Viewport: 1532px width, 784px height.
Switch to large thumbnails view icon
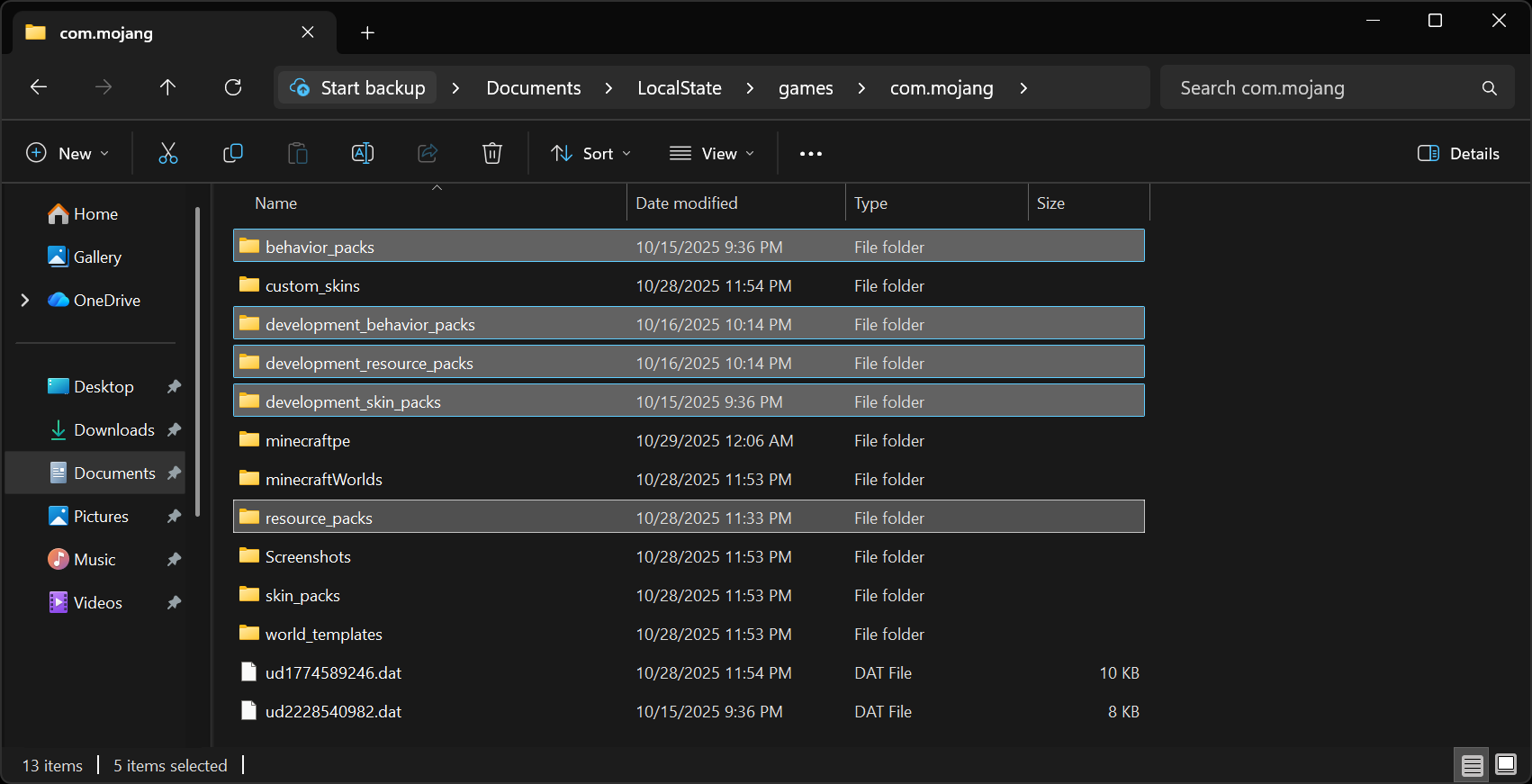[1506, 765]
